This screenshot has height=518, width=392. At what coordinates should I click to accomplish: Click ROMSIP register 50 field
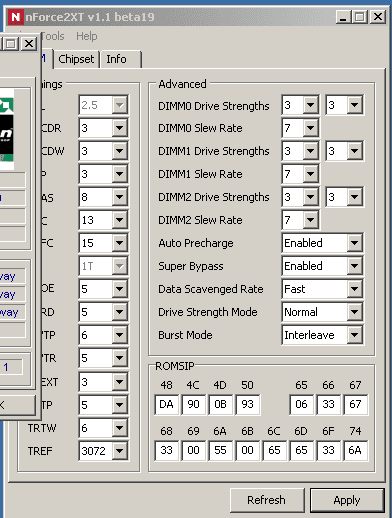(x=248, y=405)
